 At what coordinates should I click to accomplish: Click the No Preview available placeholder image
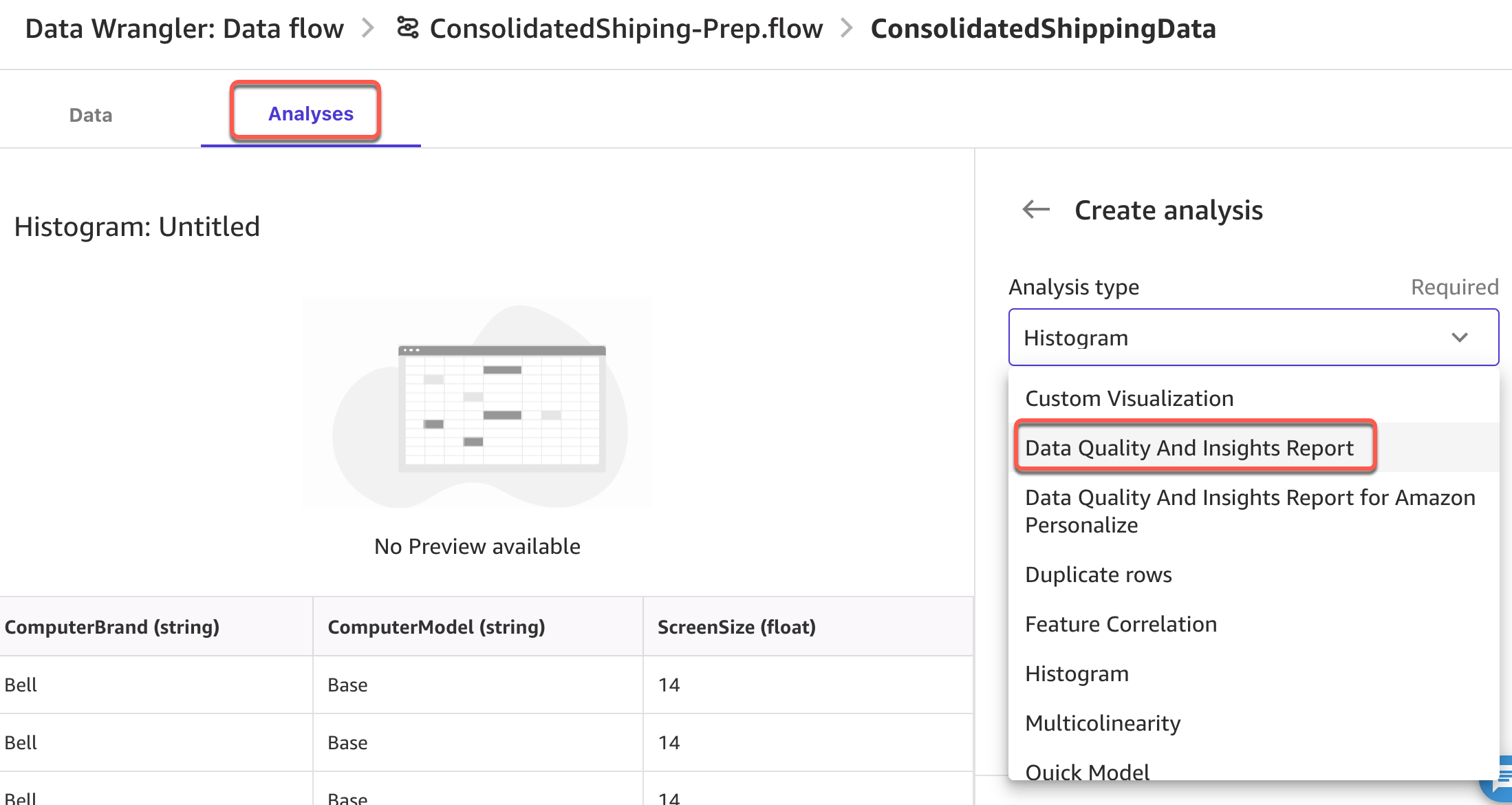pos(477,404)
